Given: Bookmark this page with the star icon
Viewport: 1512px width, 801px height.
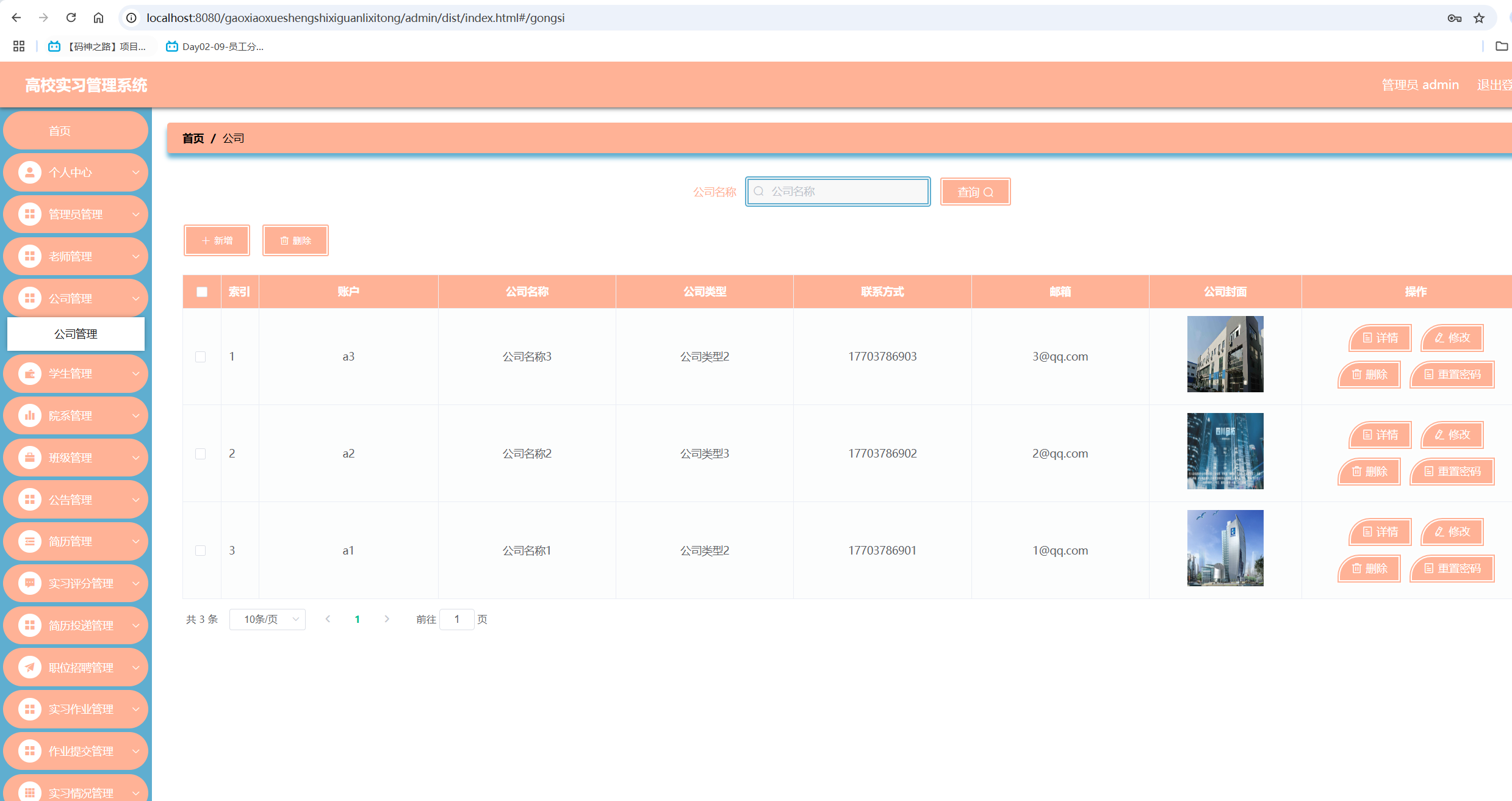Looking at the screenshot, I should 1479,18.
